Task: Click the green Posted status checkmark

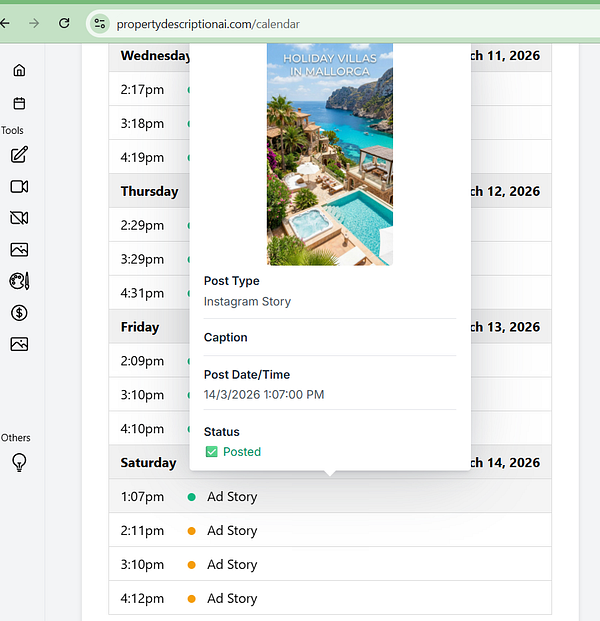Action: click(x=211, y=452)
